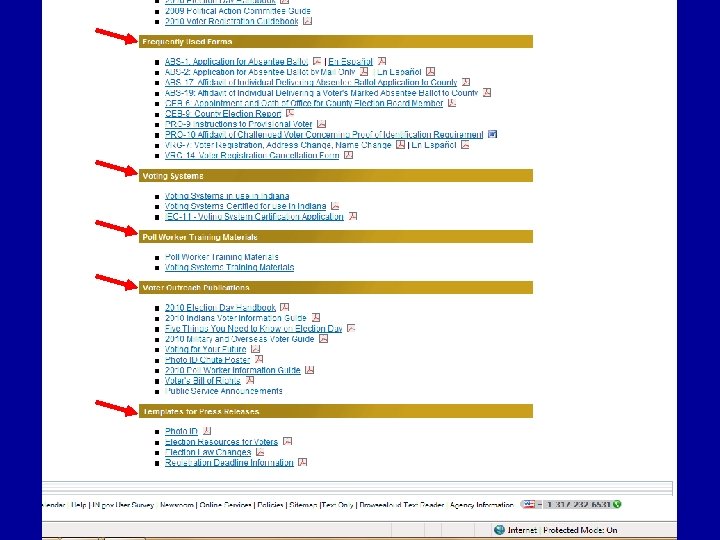Open Election Law Changes press template
This screenshot has height=540, width=720.
[x=208, y=452]
